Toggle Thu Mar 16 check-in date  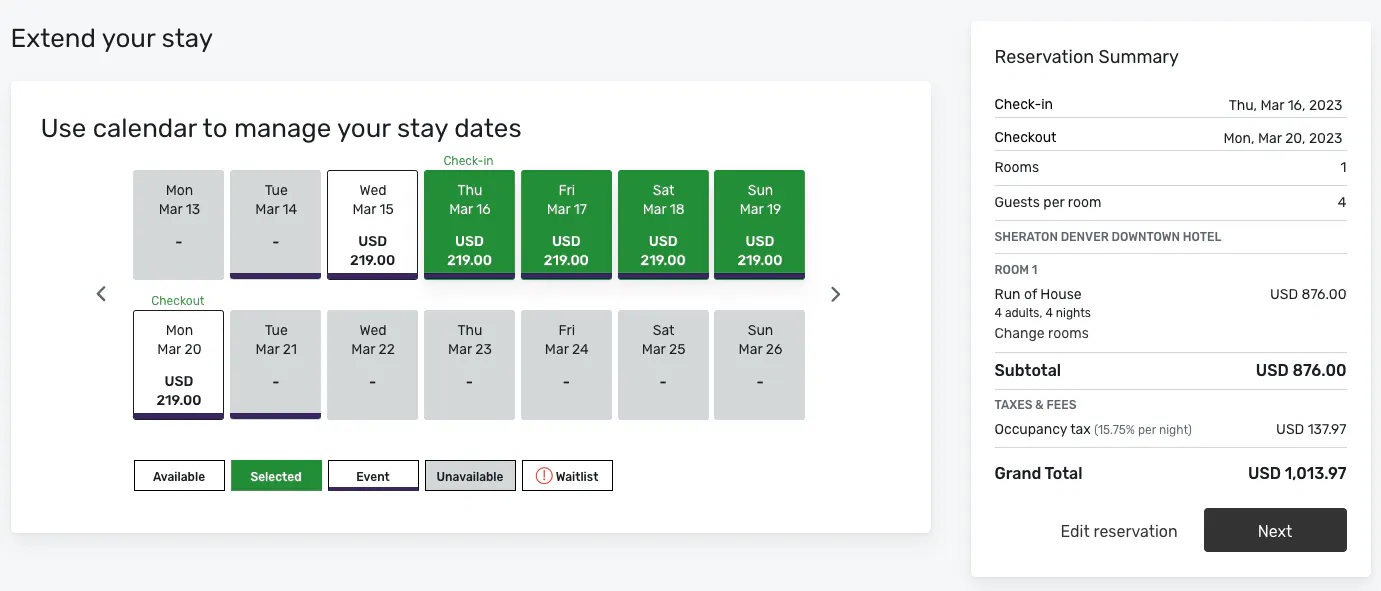point(470,225)
